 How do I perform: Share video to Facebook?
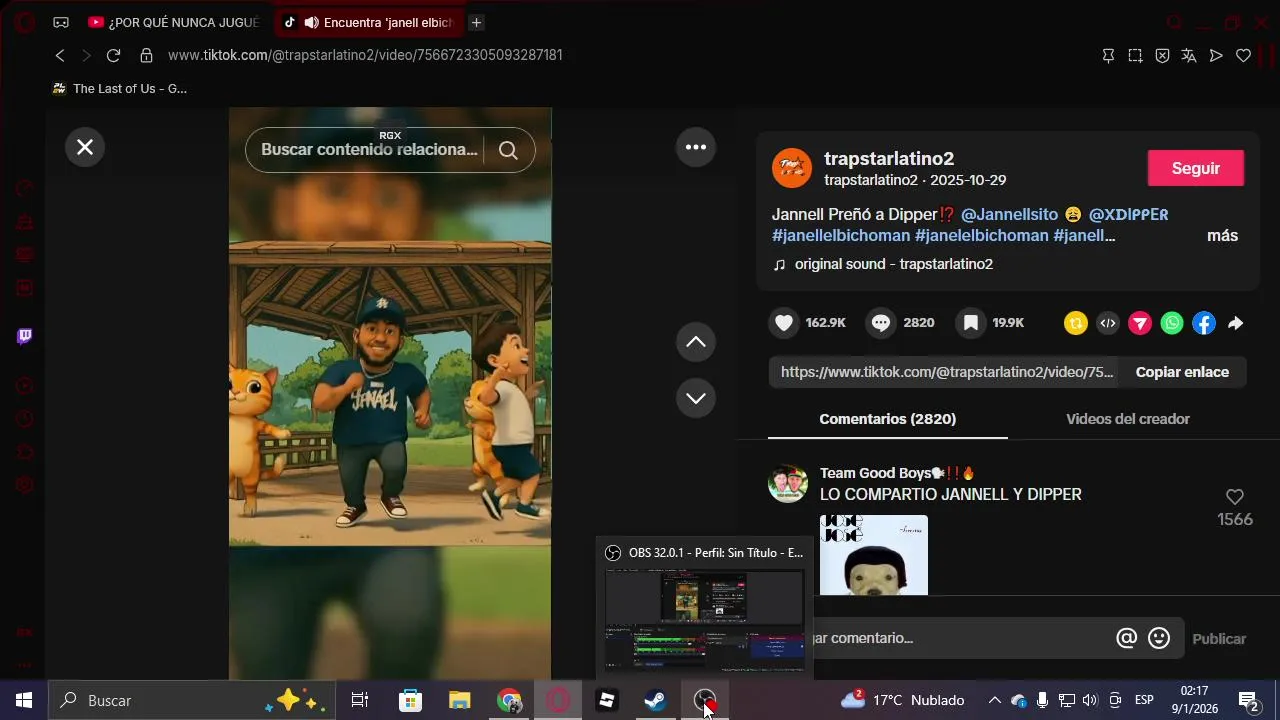(x=1204, y=323)
